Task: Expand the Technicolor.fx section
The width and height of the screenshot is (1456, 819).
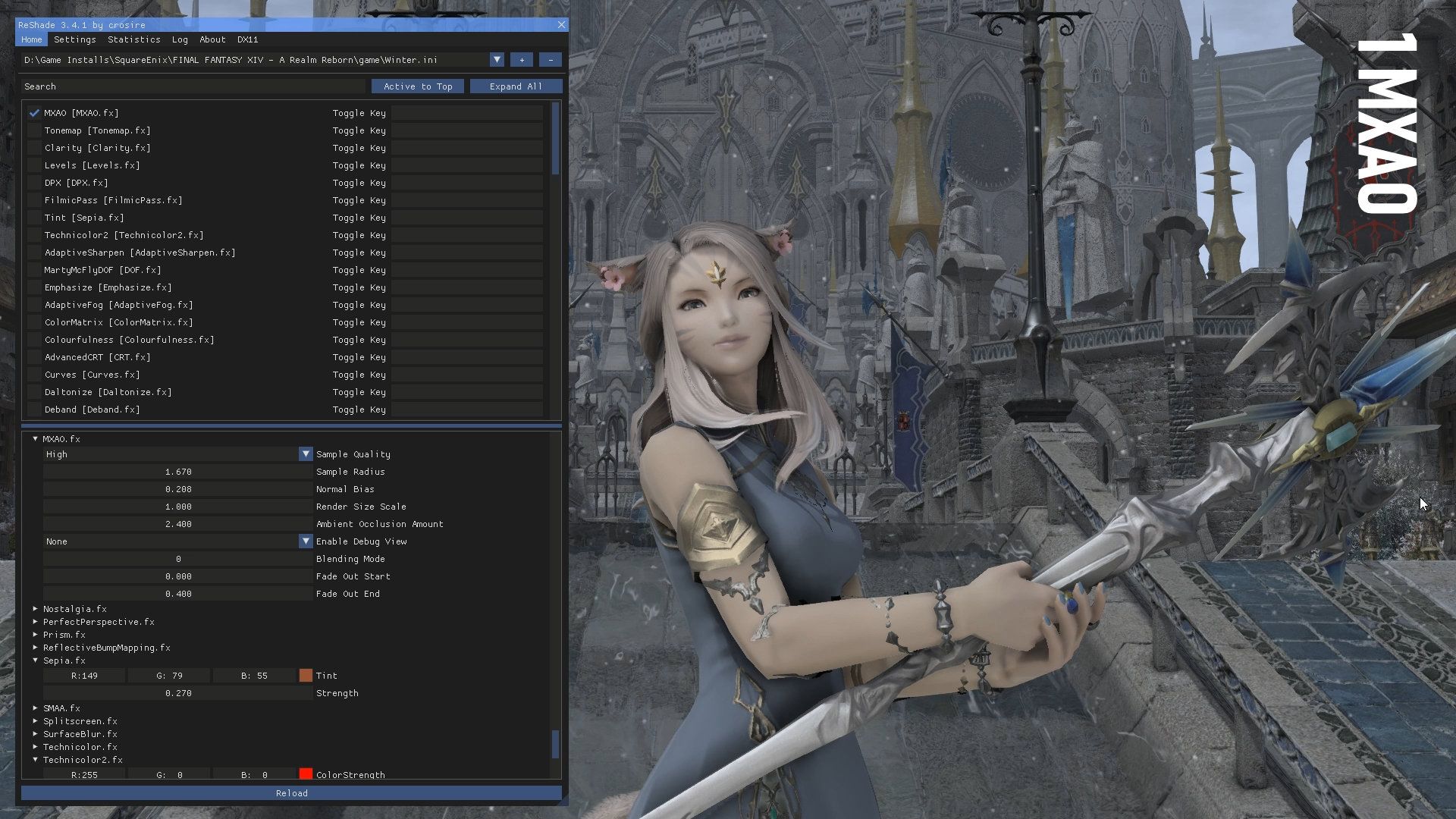Action: [x=35, y=747]
